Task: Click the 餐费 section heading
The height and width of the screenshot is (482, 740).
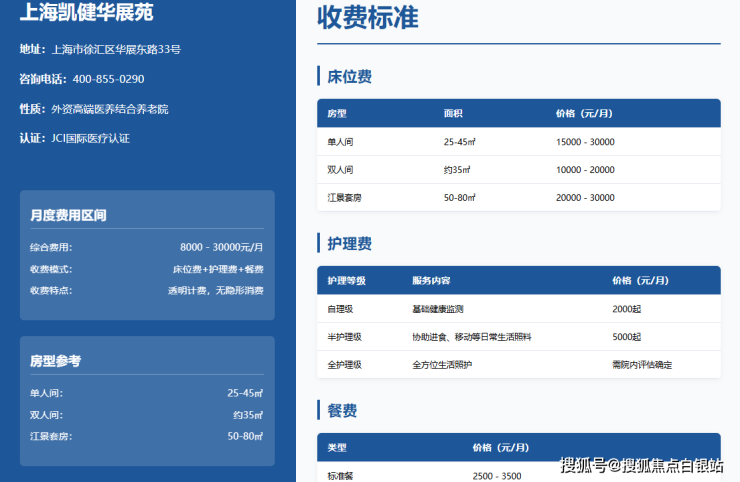Action: click(x=342, y=411)
